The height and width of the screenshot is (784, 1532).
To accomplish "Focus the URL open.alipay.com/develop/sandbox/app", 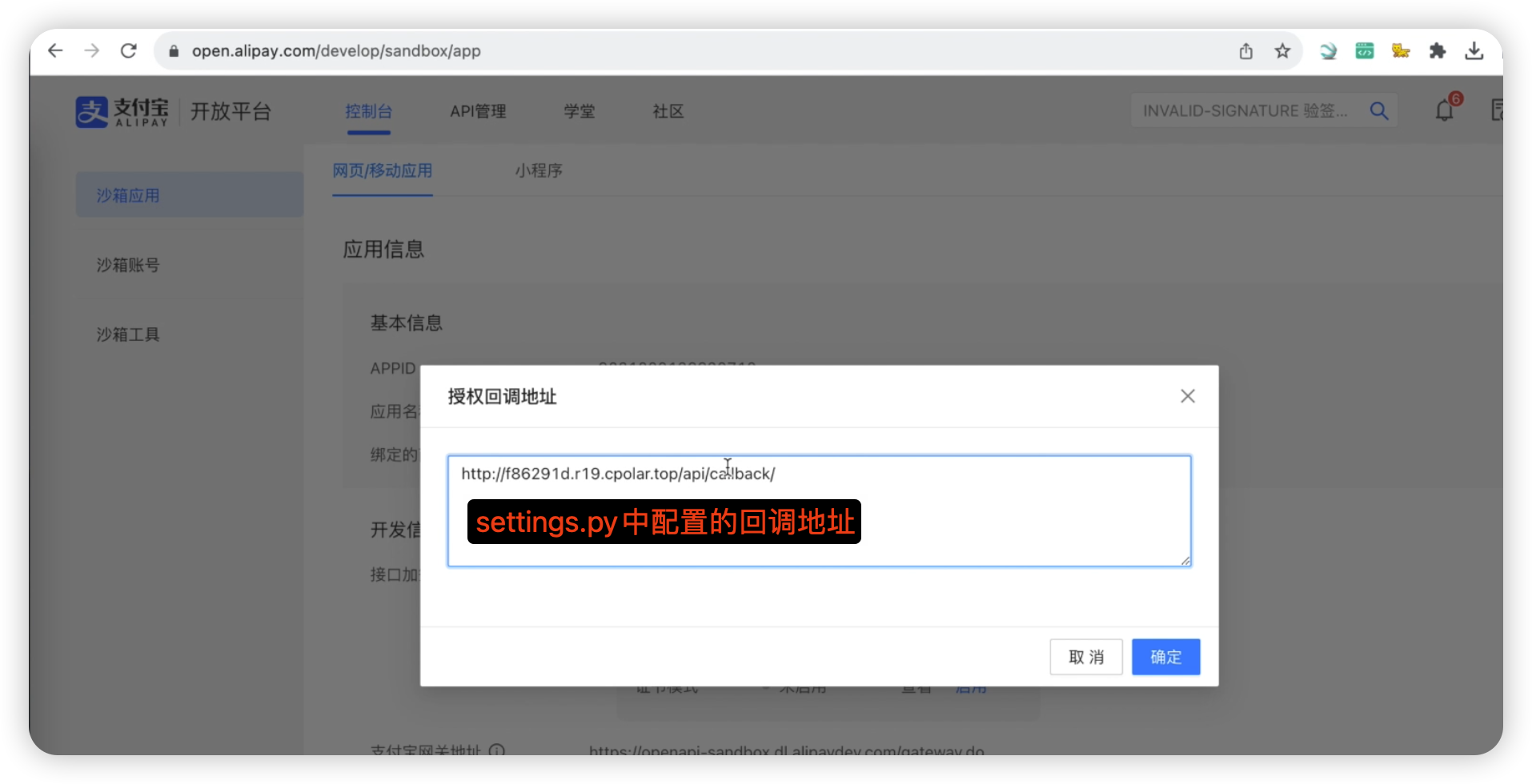I will [x=336, y=51].
